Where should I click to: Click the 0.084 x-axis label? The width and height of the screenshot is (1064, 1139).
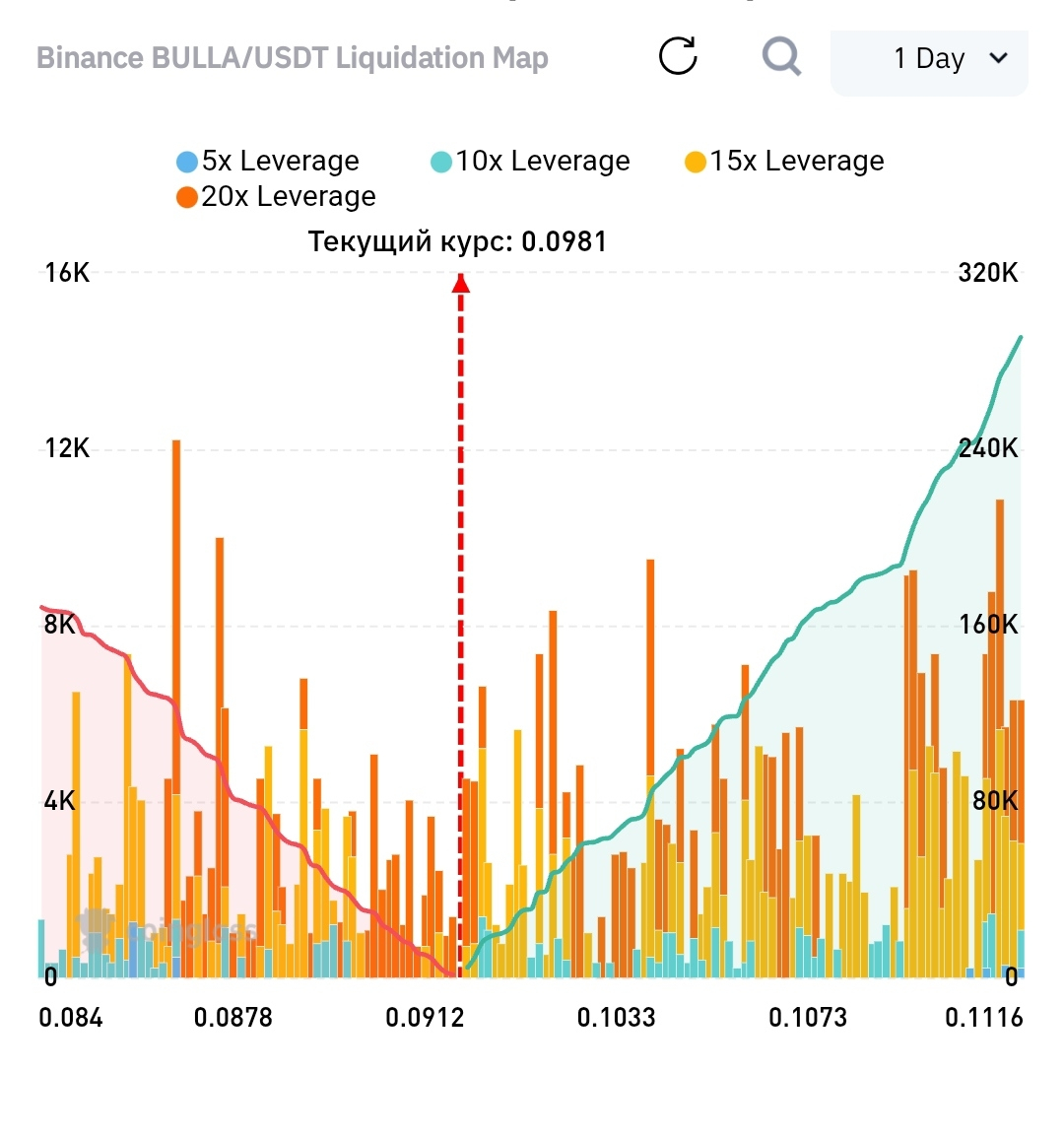71,1018
